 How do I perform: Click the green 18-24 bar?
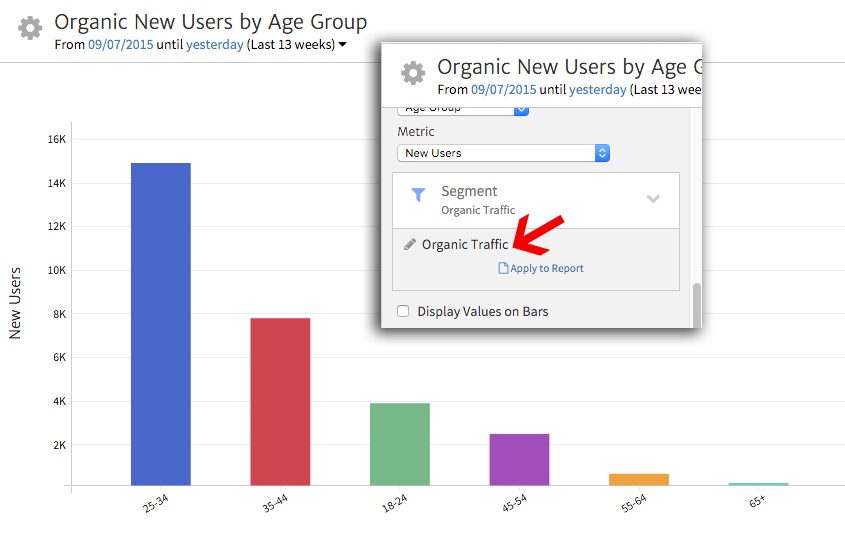click(399, 444)
